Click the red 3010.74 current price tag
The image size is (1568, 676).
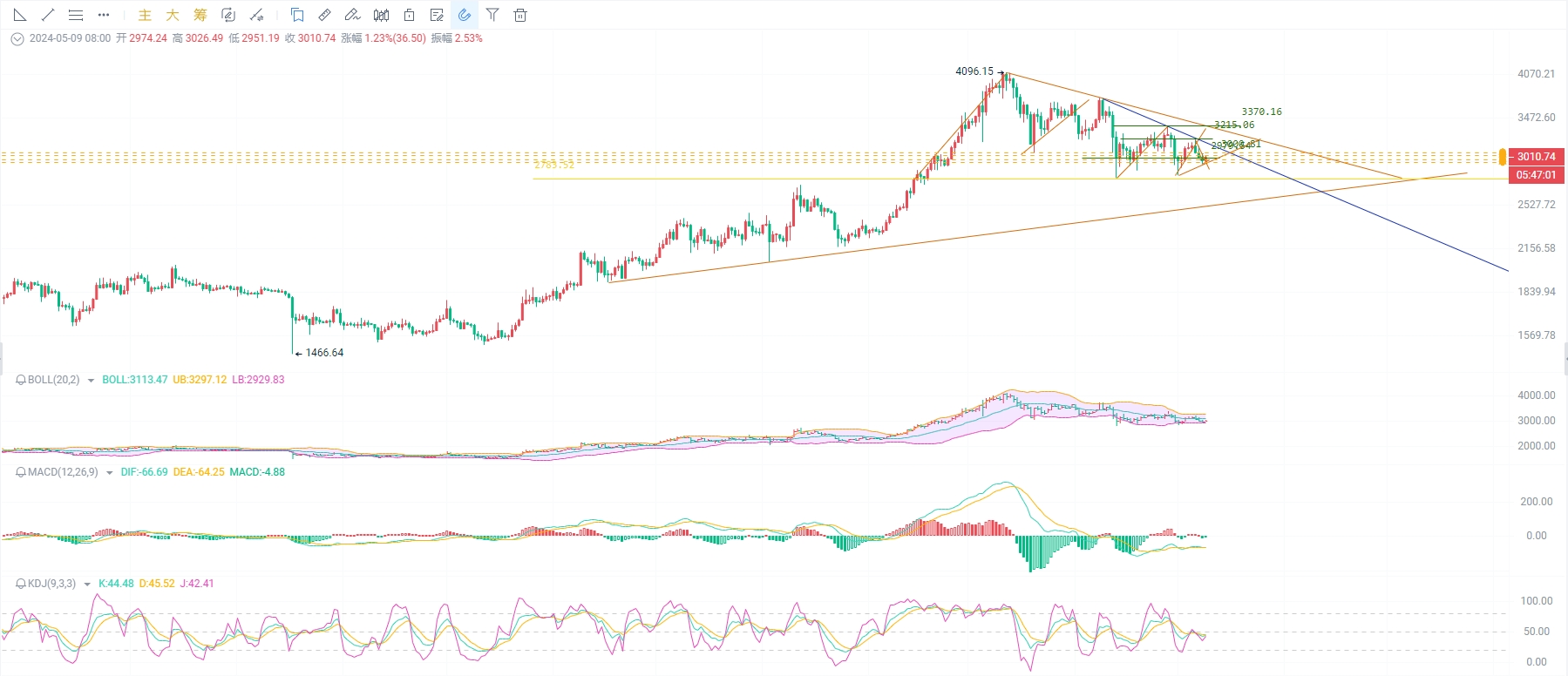coord(1536,157)
